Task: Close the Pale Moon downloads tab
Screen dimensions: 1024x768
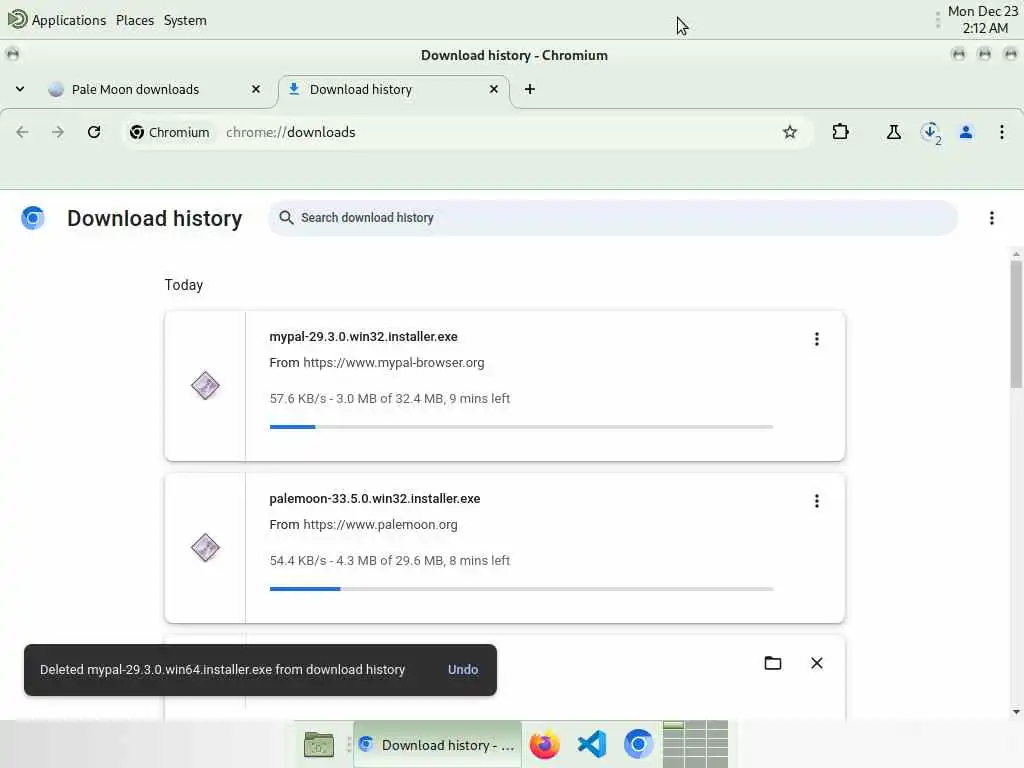Action: (256, 89)
